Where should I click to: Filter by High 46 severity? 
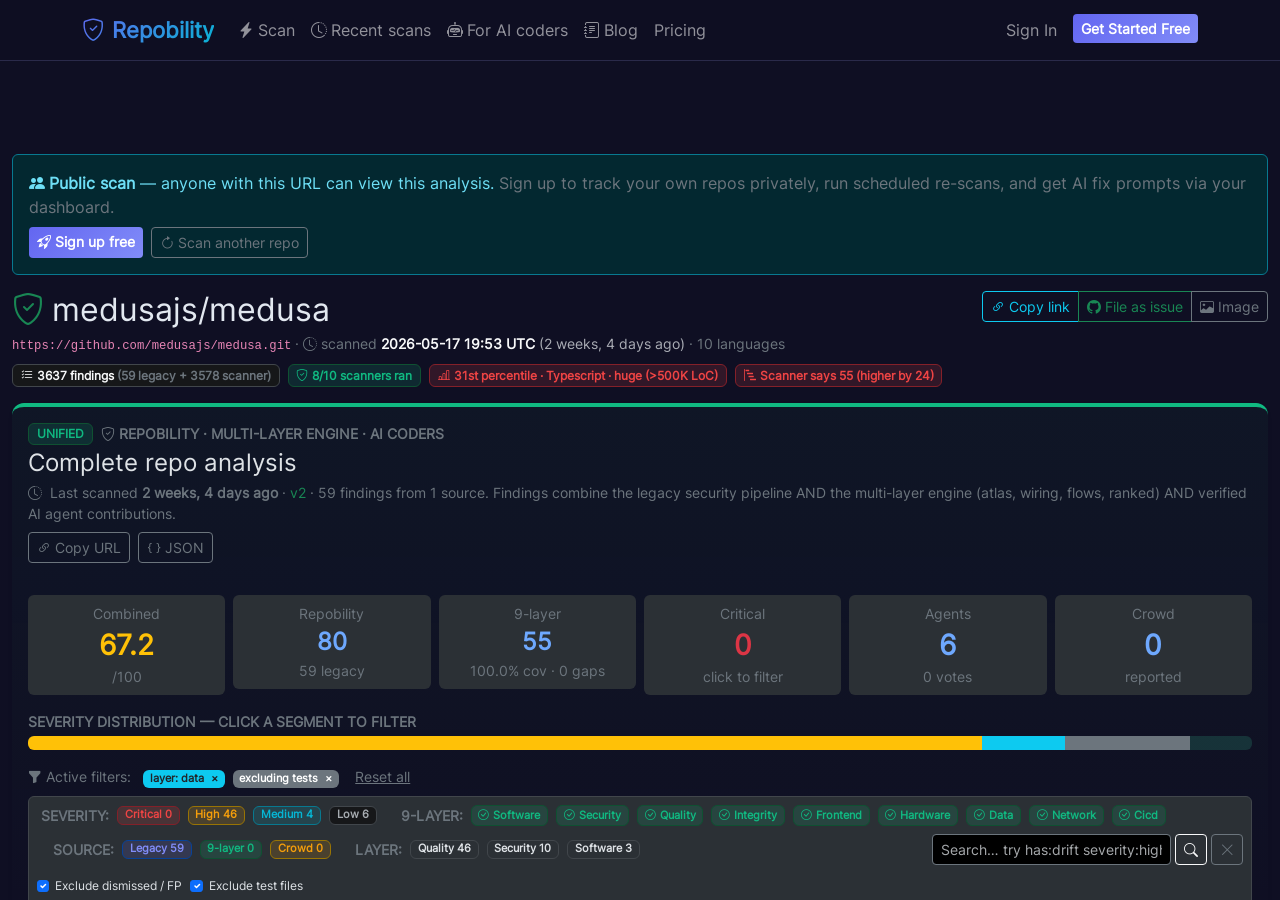tap(216, 815)
